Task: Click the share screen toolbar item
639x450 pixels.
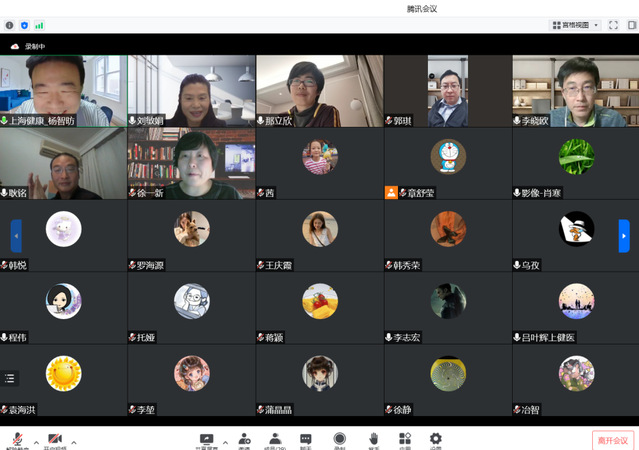Action: point(207,439)
